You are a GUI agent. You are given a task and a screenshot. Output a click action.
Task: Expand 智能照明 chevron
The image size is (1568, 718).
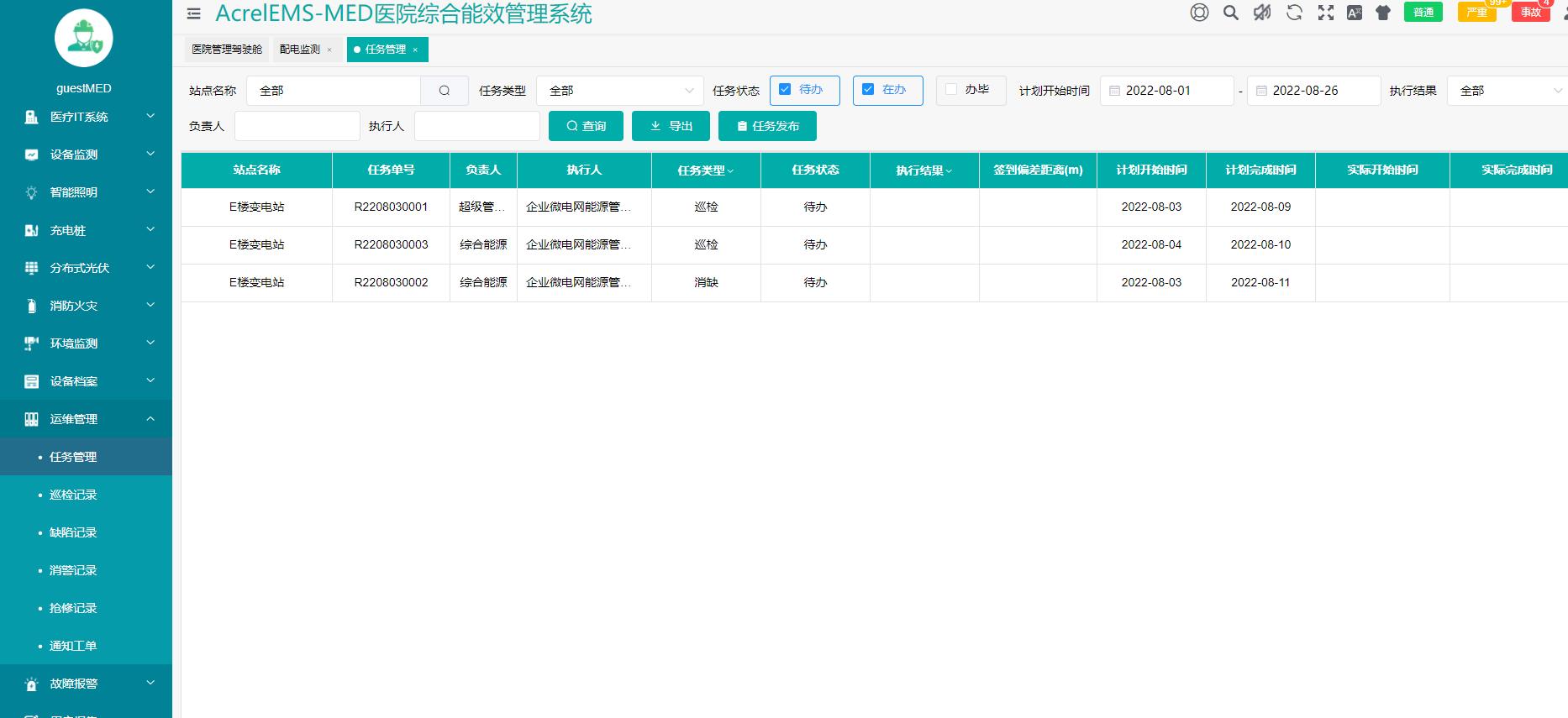click(150, 191)
